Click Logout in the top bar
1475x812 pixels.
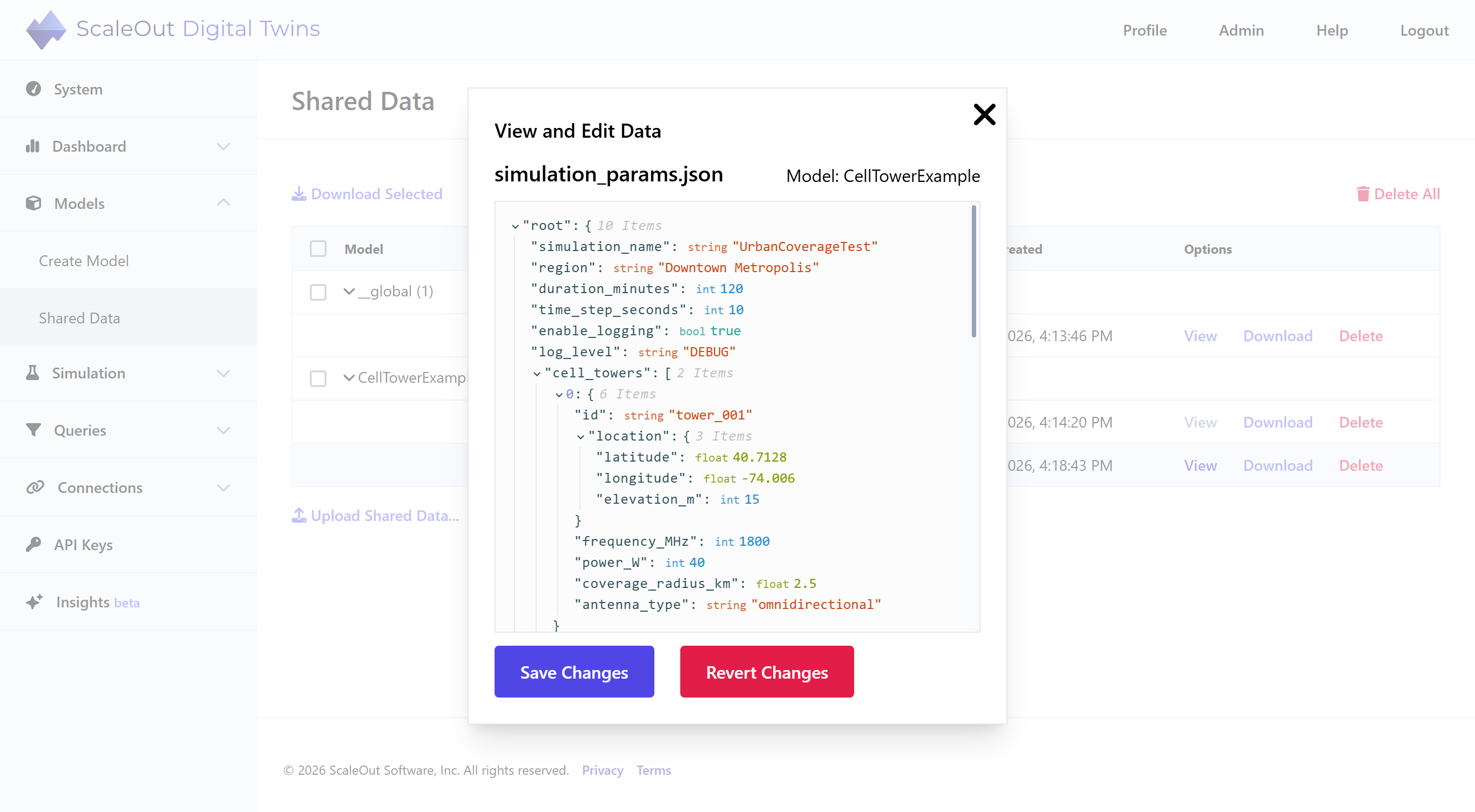pos(1424,30)
